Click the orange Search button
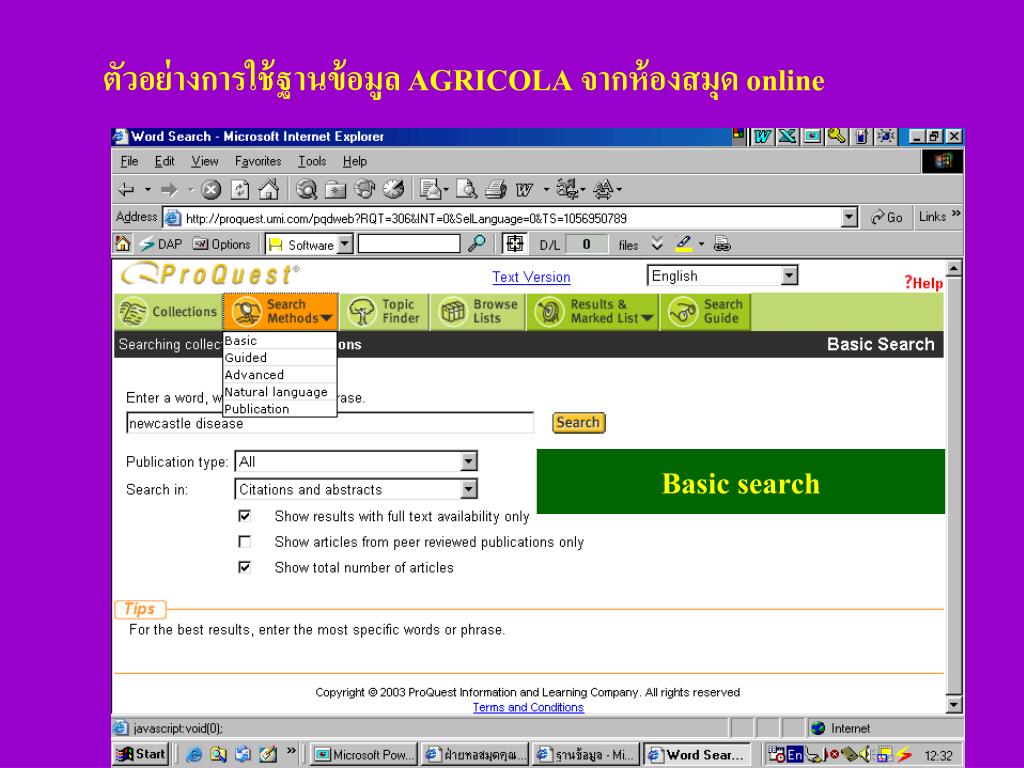Screen dimensions: 1024x768 tap(579, 423)
